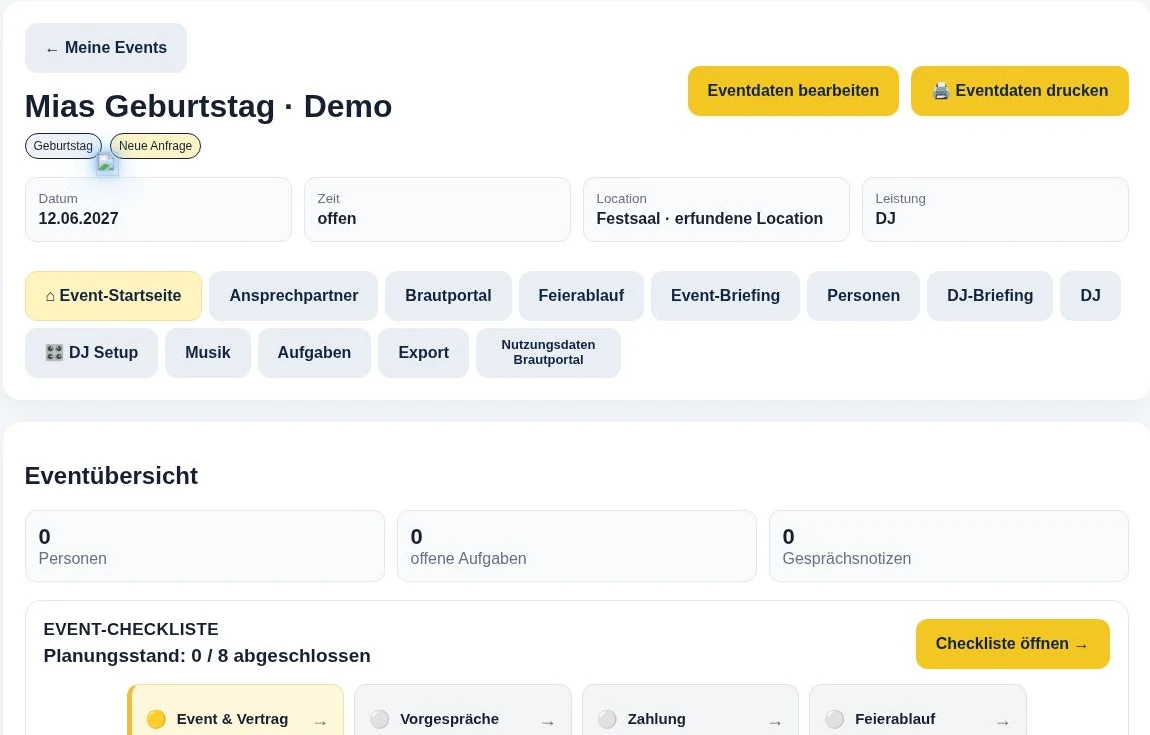Click the arrow on Vorgespräche step

(548, 723)
